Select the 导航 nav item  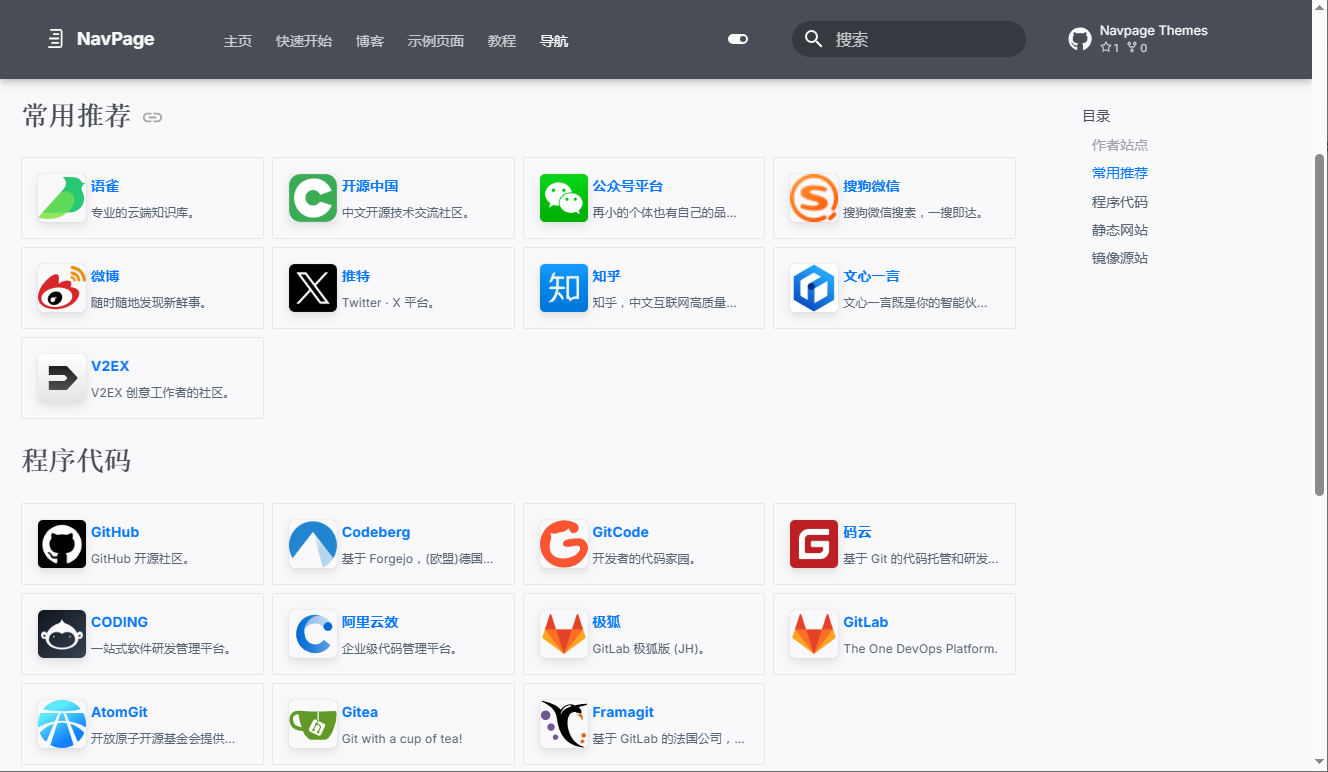[x=554, y=41]
